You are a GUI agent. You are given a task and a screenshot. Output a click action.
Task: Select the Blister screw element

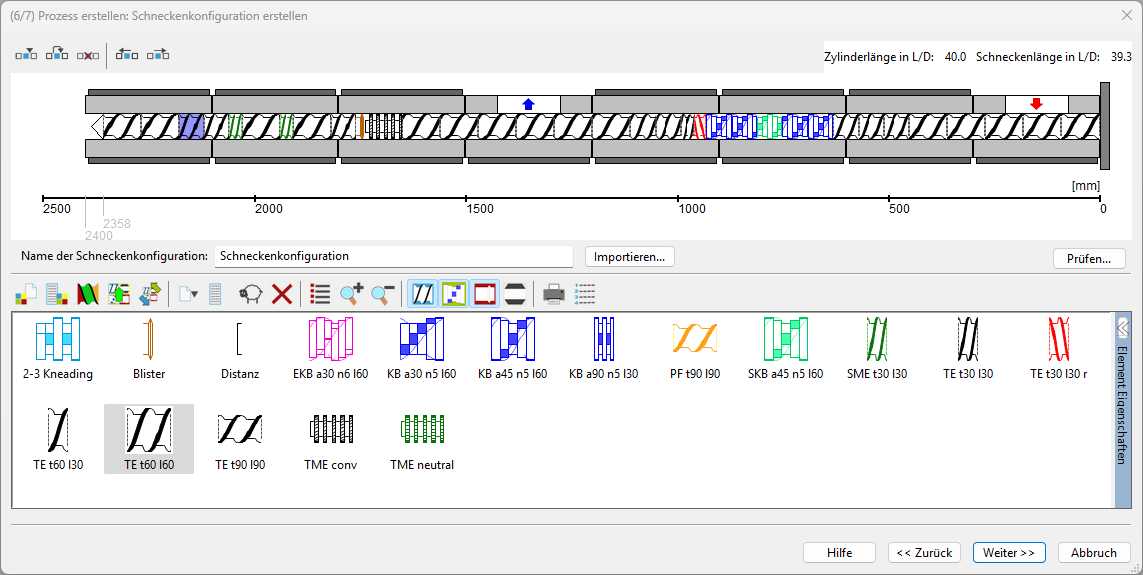149,348
